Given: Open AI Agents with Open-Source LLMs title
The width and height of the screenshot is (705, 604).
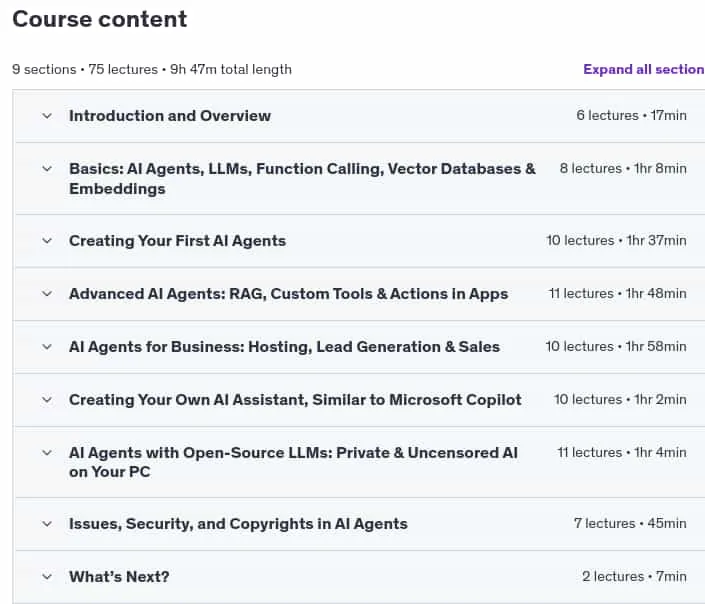Looking at the screenshot, I should 293,462.
